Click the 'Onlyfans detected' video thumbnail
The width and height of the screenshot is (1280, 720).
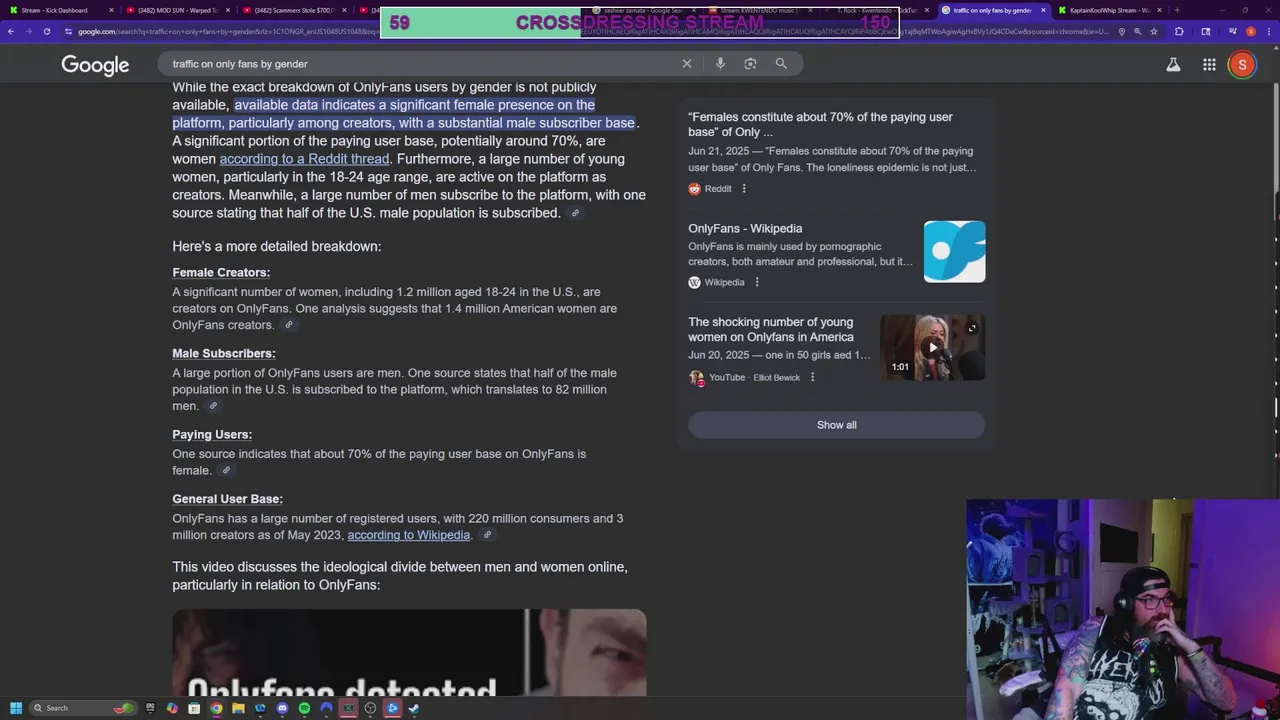[409, 652]
